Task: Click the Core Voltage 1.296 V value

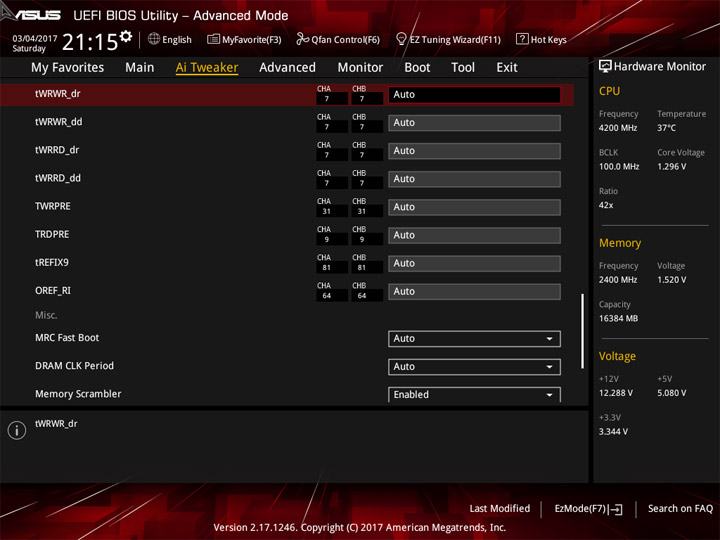Action: click(x=671, y=167)
